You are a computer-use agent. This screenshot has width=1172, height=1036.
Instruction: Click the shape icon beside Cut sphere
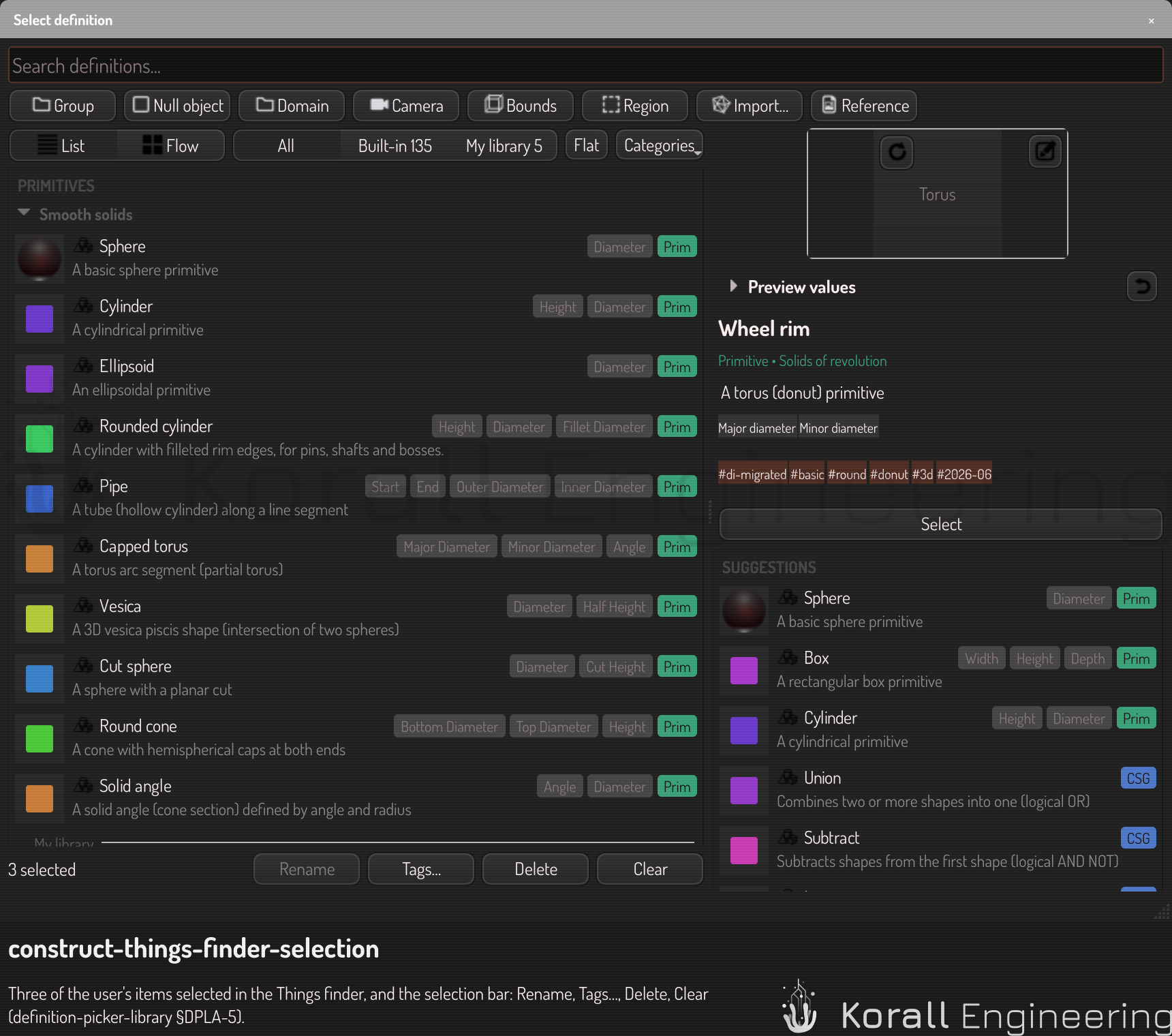(84, 665)
